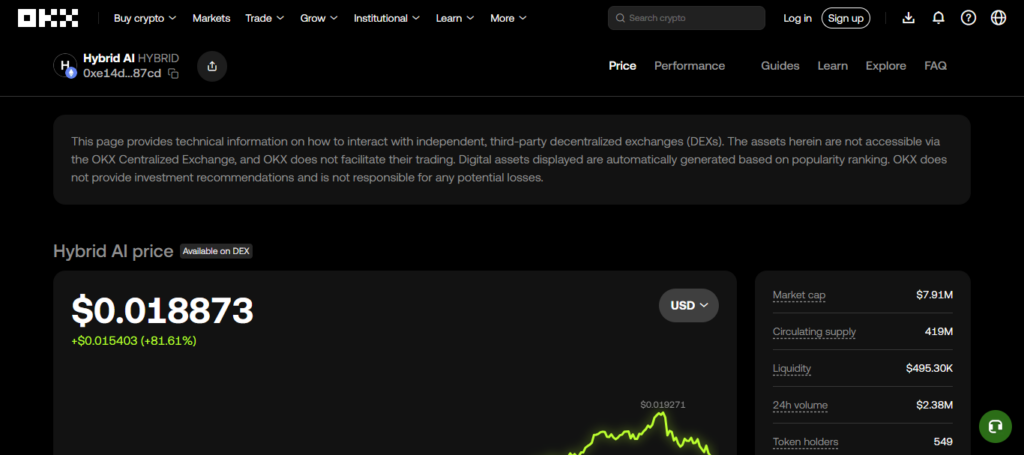Open the USD currency dropdown
This screenshot has height=455, width=1024.
click(x=689, y=306)
